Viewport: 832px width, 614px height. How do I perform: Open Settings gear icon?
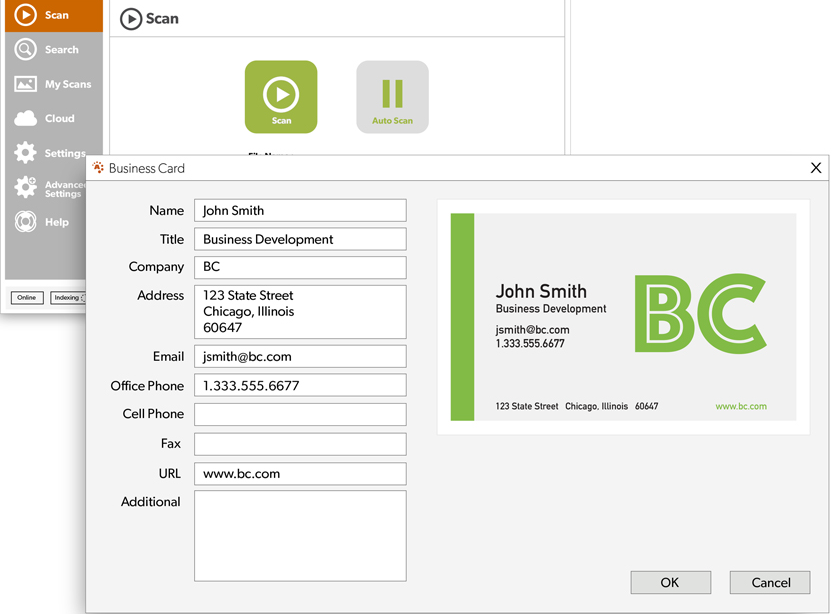[25, 153]
